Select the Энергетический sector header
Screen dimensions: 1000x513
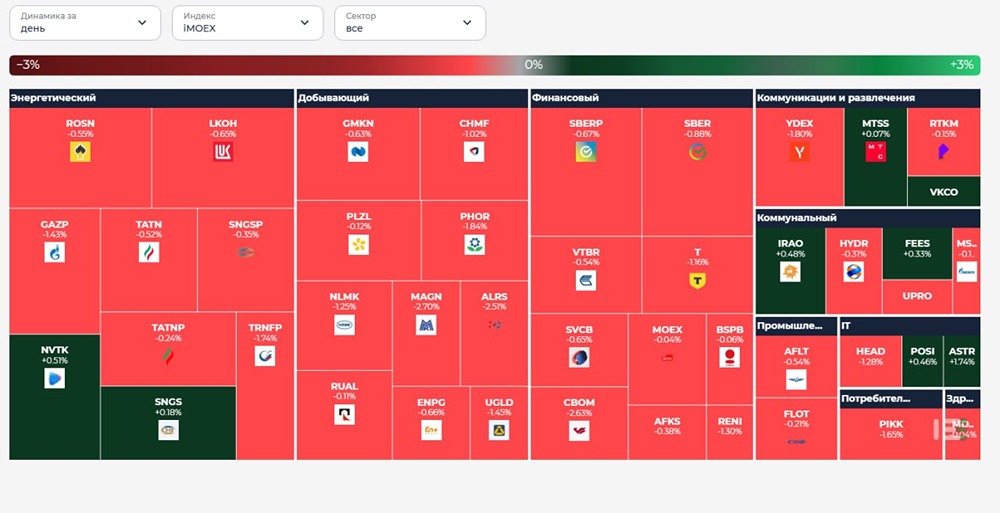(152, 98)
